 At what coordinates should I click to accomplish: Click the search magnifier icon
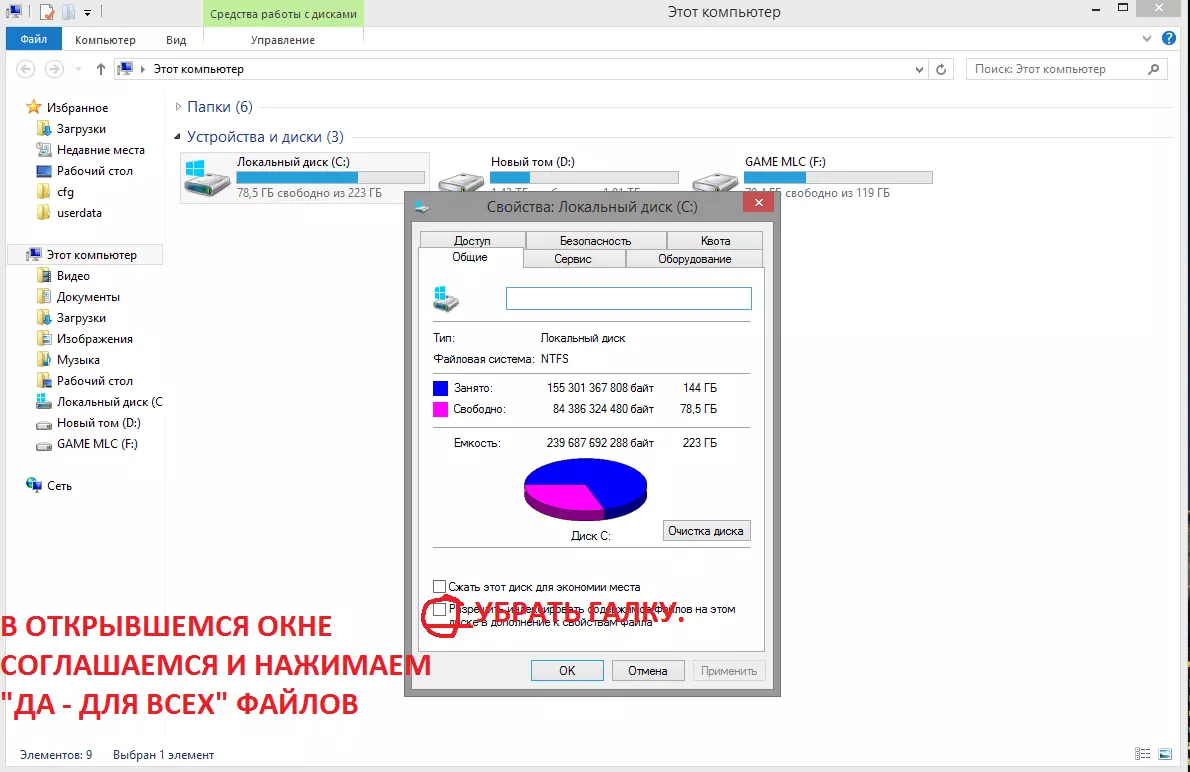pos(1154,69)
